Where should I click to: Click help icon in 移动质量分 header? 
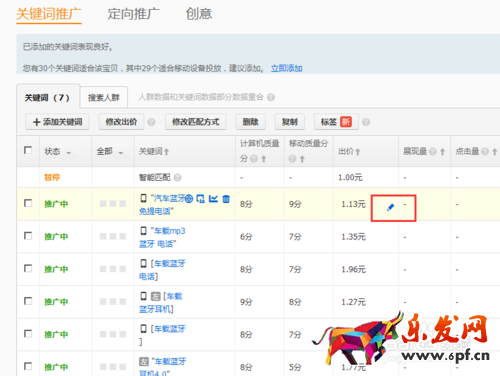(x=292, y=159)
